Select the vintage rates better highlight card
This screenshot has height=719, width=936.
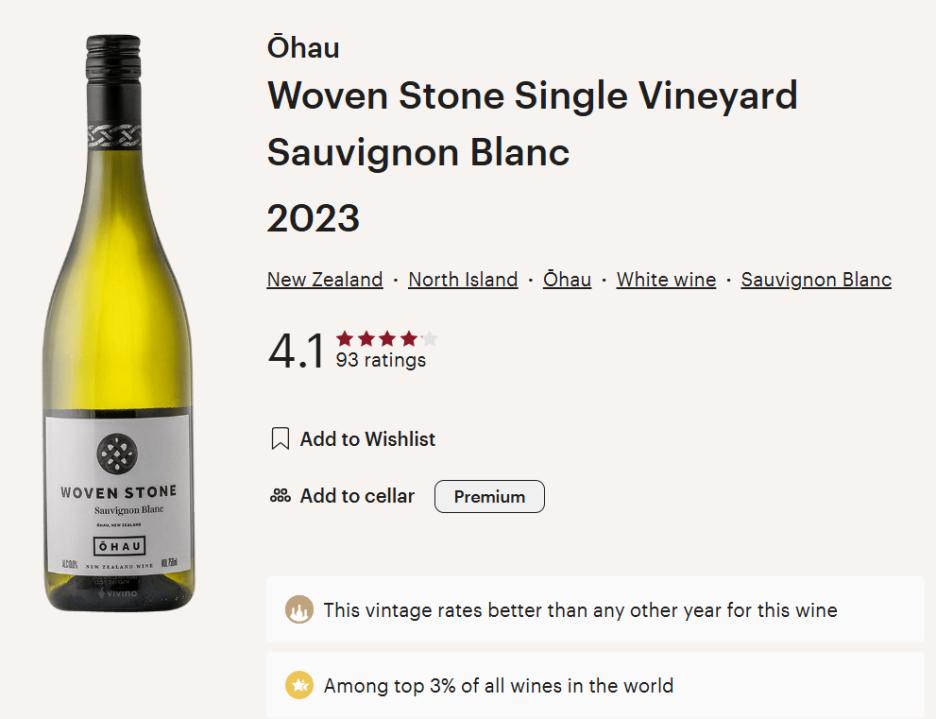click(595, 610)
